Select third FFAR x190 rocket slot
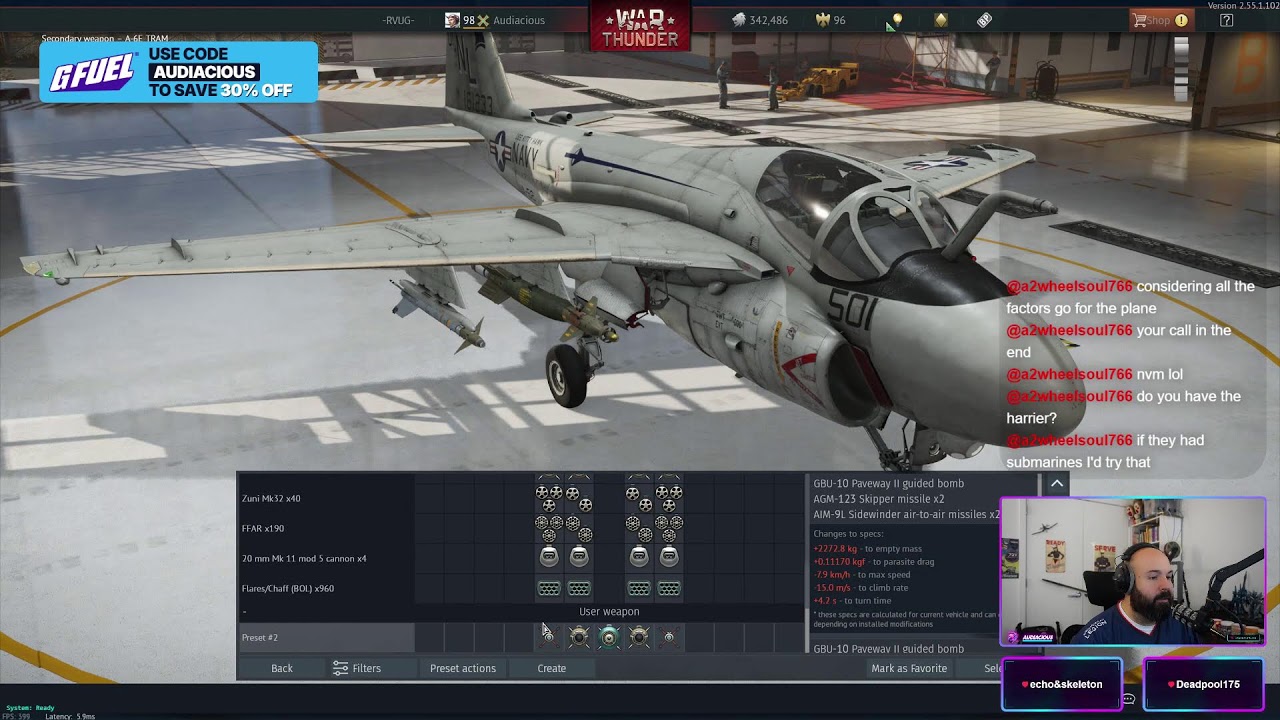Screen dimensions: 1280x720 (x=639, y=528)
